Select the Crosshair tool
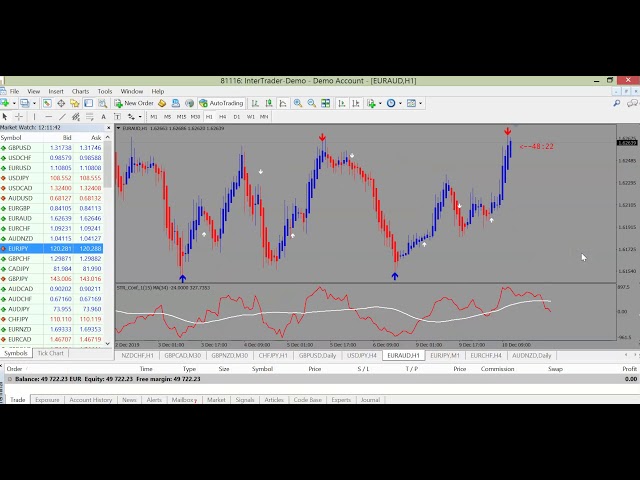Viewport: 640px width, 480px height. click(x=20, y=116)
